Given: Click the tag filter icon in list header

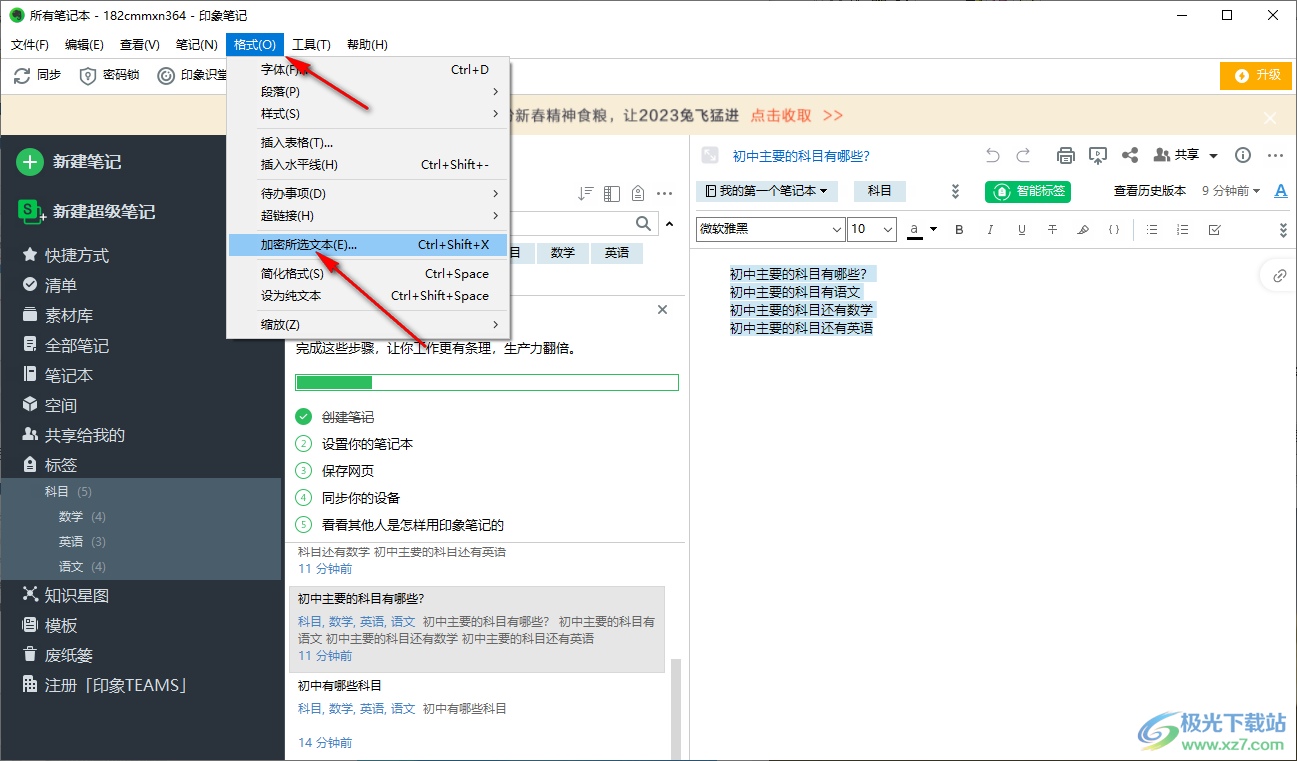Looking at the screenshot, I should pos(638,193).
